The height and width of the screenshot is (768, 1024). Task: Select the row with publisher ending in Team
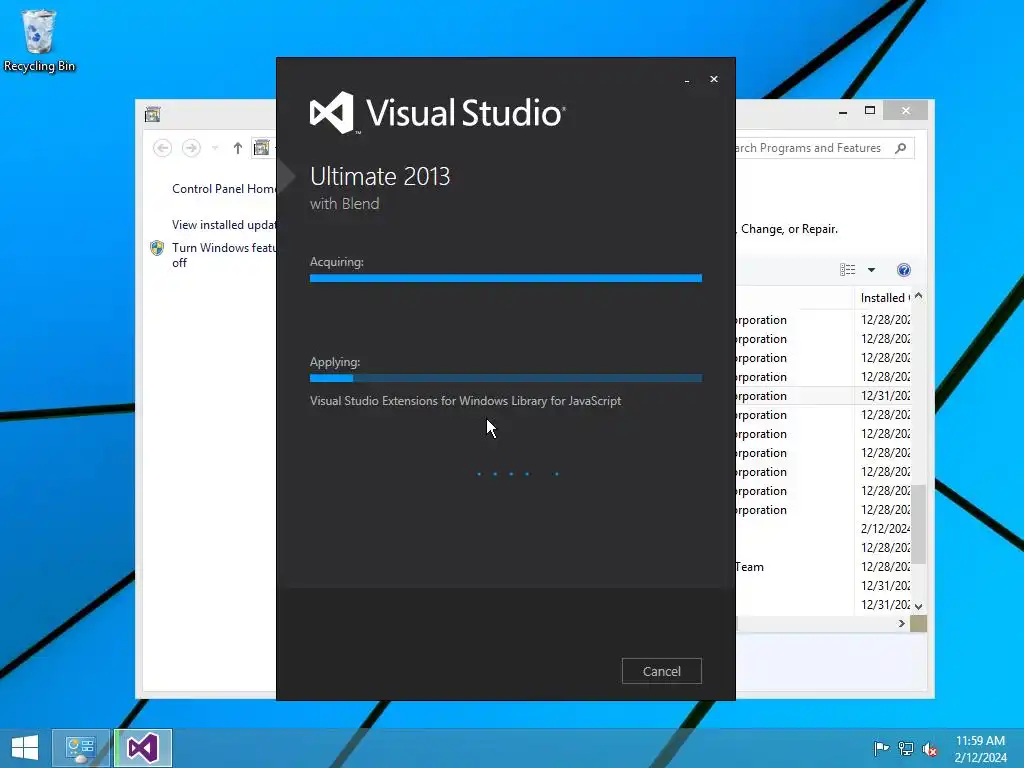click(x=823, y=567)
